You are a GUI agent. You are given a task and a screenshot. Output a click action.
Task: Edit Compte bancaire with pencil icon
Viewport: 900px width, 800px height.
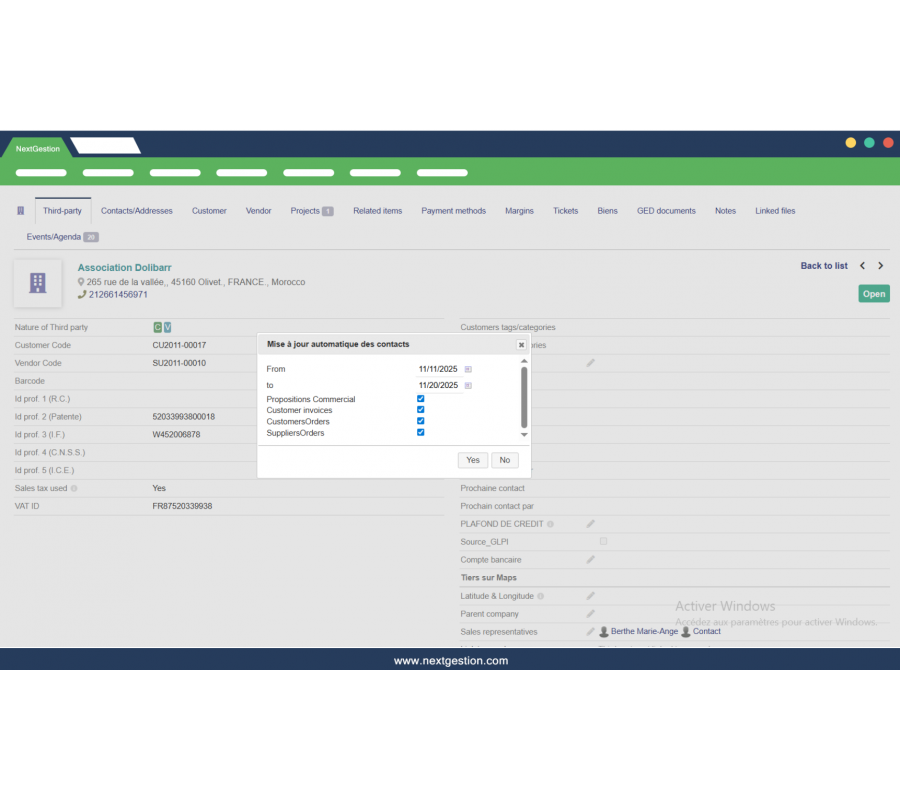click(590, 559)
